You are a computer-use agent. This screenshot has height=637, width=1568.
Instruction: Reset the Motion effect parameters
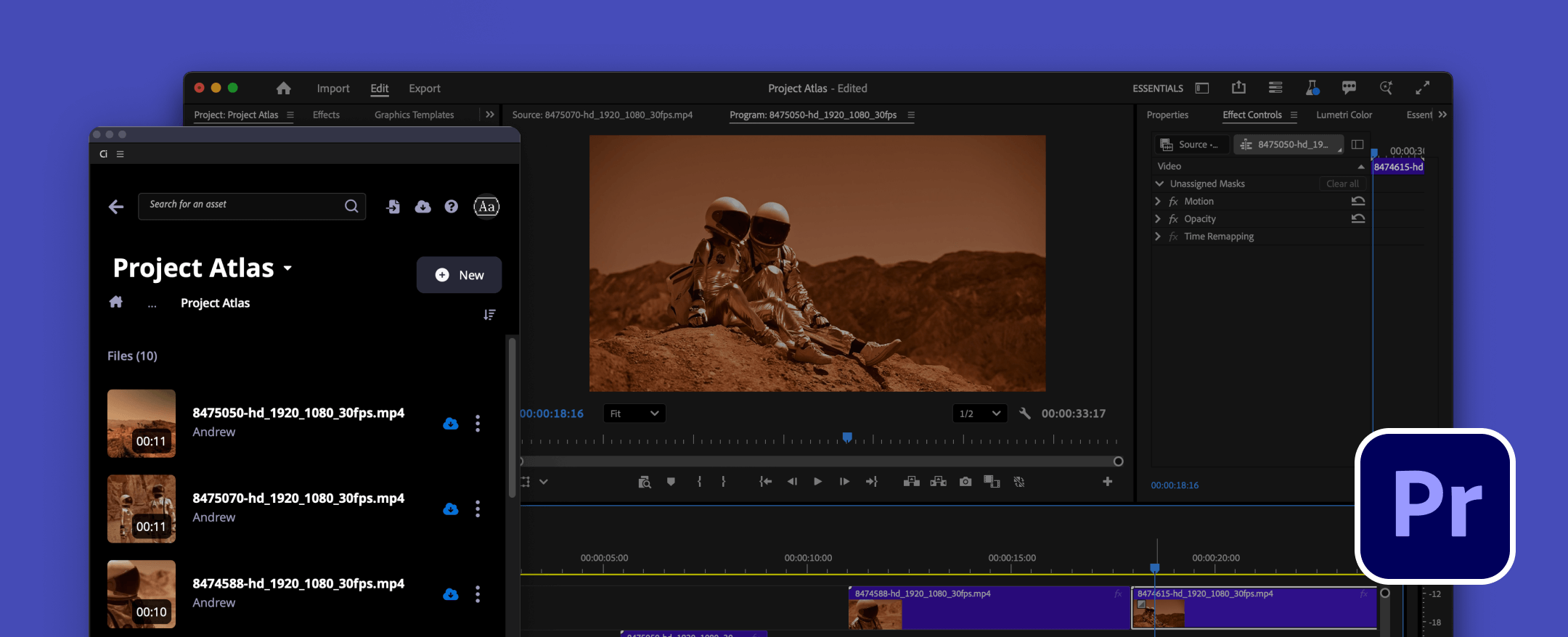click(1357, 202)
